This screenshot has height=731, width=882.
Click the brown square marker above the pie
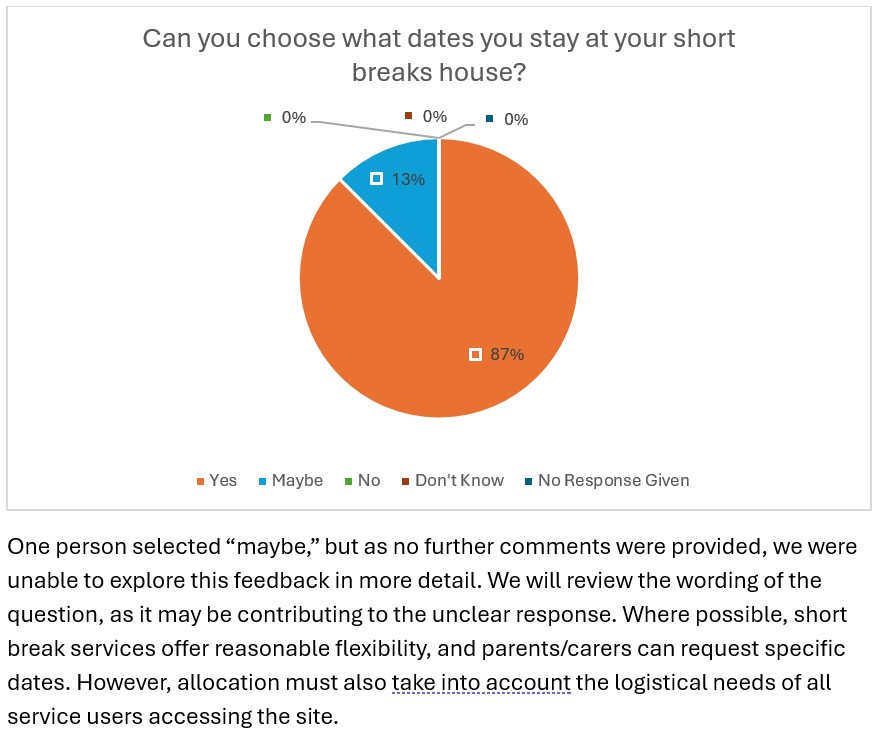pyautogui.click(x=409, y=116)
